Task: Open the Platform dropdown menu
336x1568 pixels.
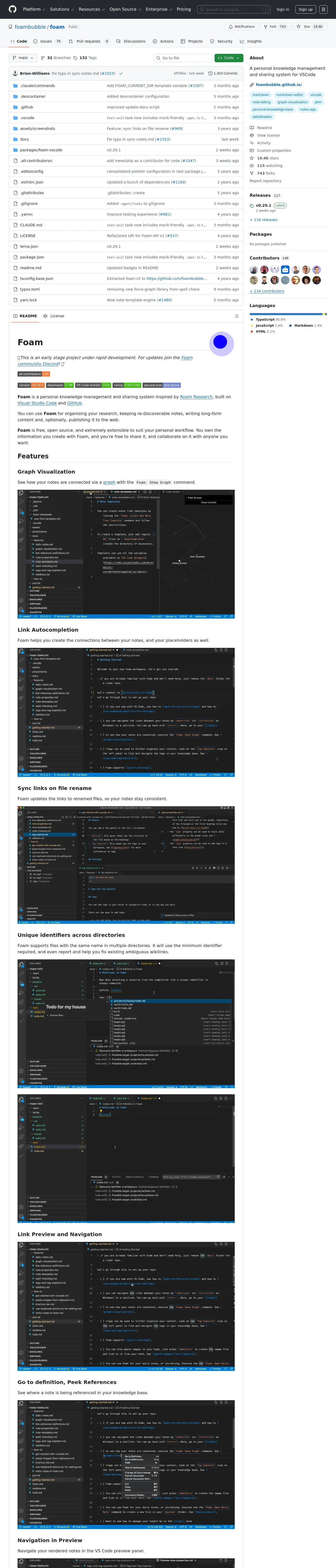Action: click(33, 9)
